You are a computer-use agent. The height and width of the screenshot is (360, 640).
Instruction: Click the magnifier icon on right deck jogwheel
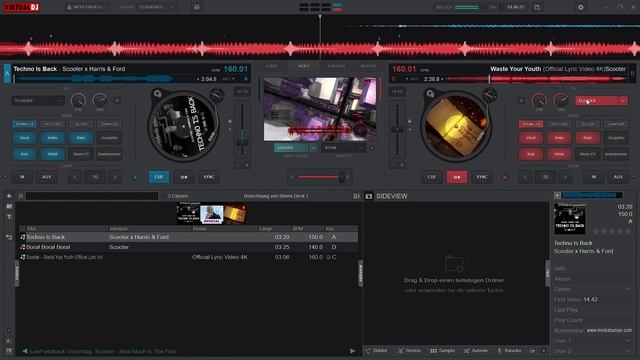coord(430,94)
